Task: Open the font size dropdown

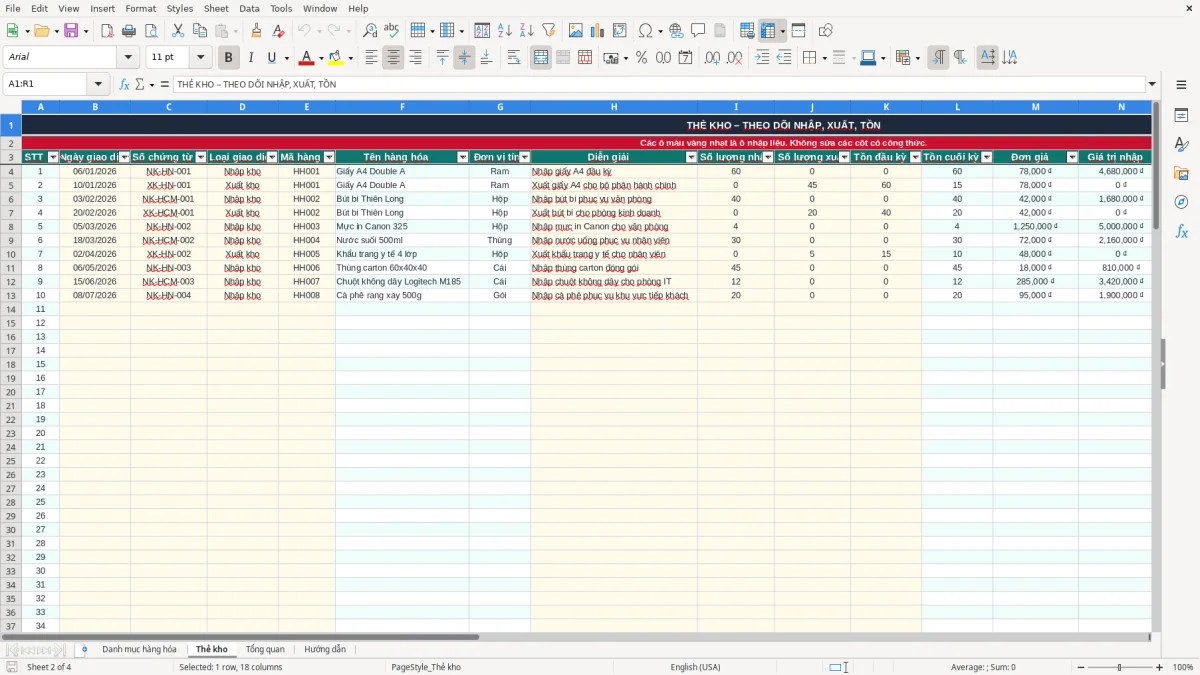Action: pyautogui.click(x=201, y=58)
